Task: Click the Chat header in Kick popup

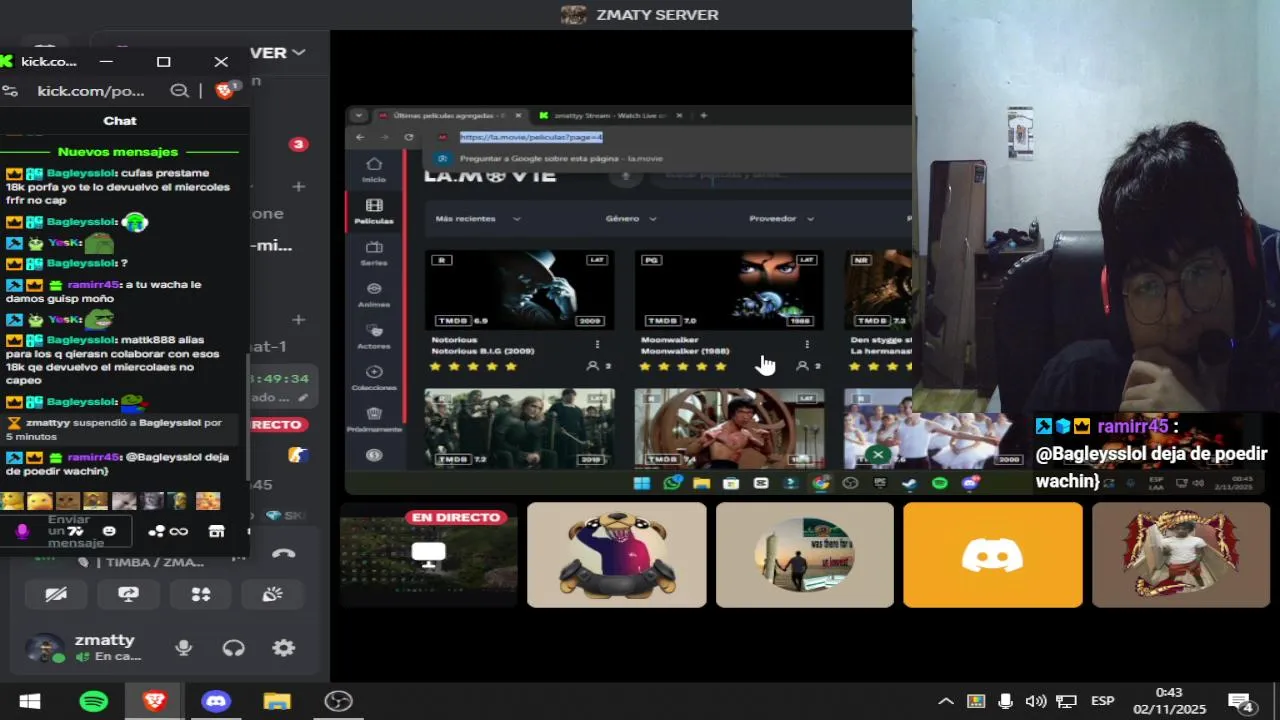Action: point(120,120)
